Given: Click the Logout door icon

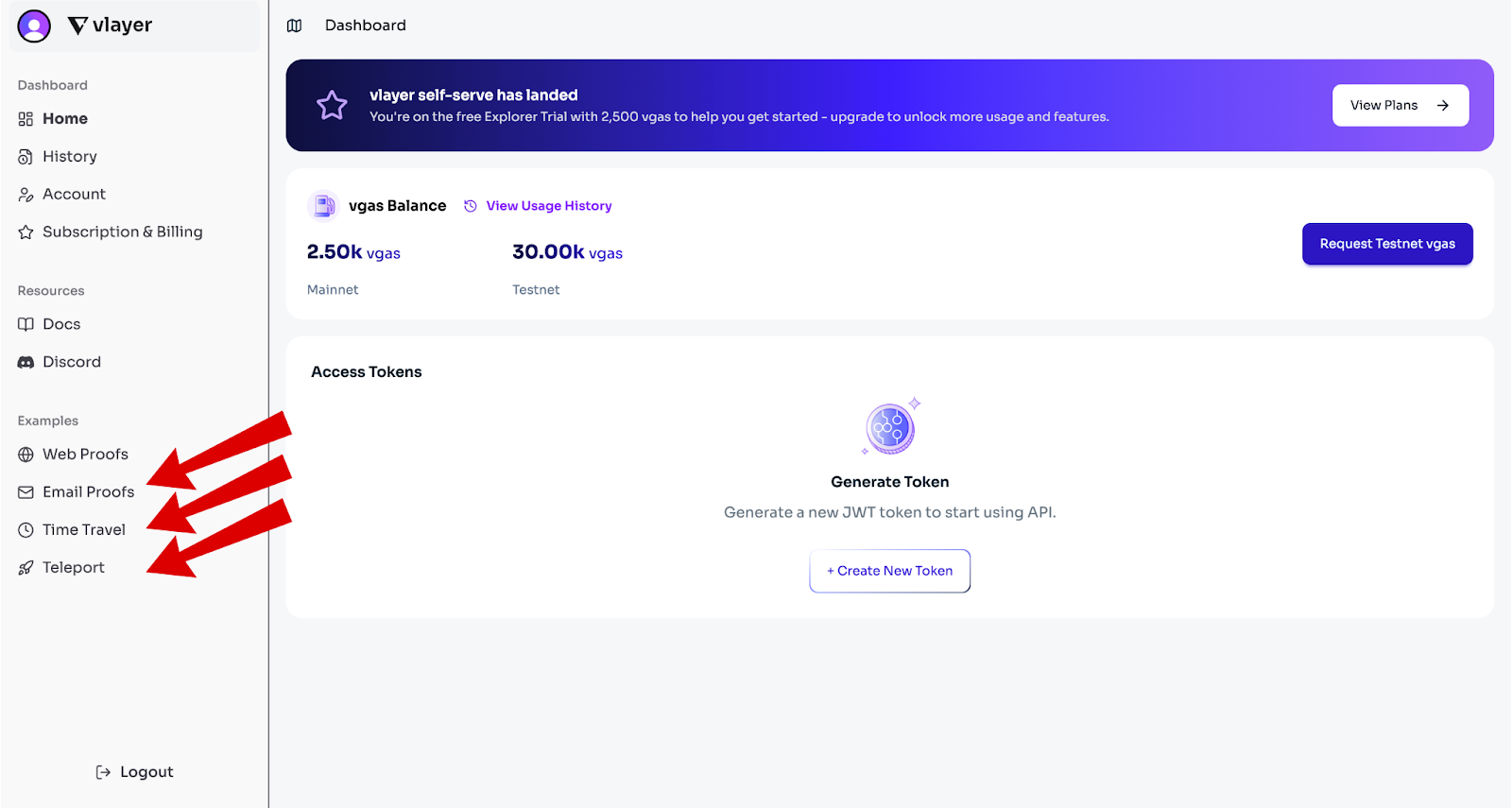Looking at the screenshot, I should tap(103, 772).
